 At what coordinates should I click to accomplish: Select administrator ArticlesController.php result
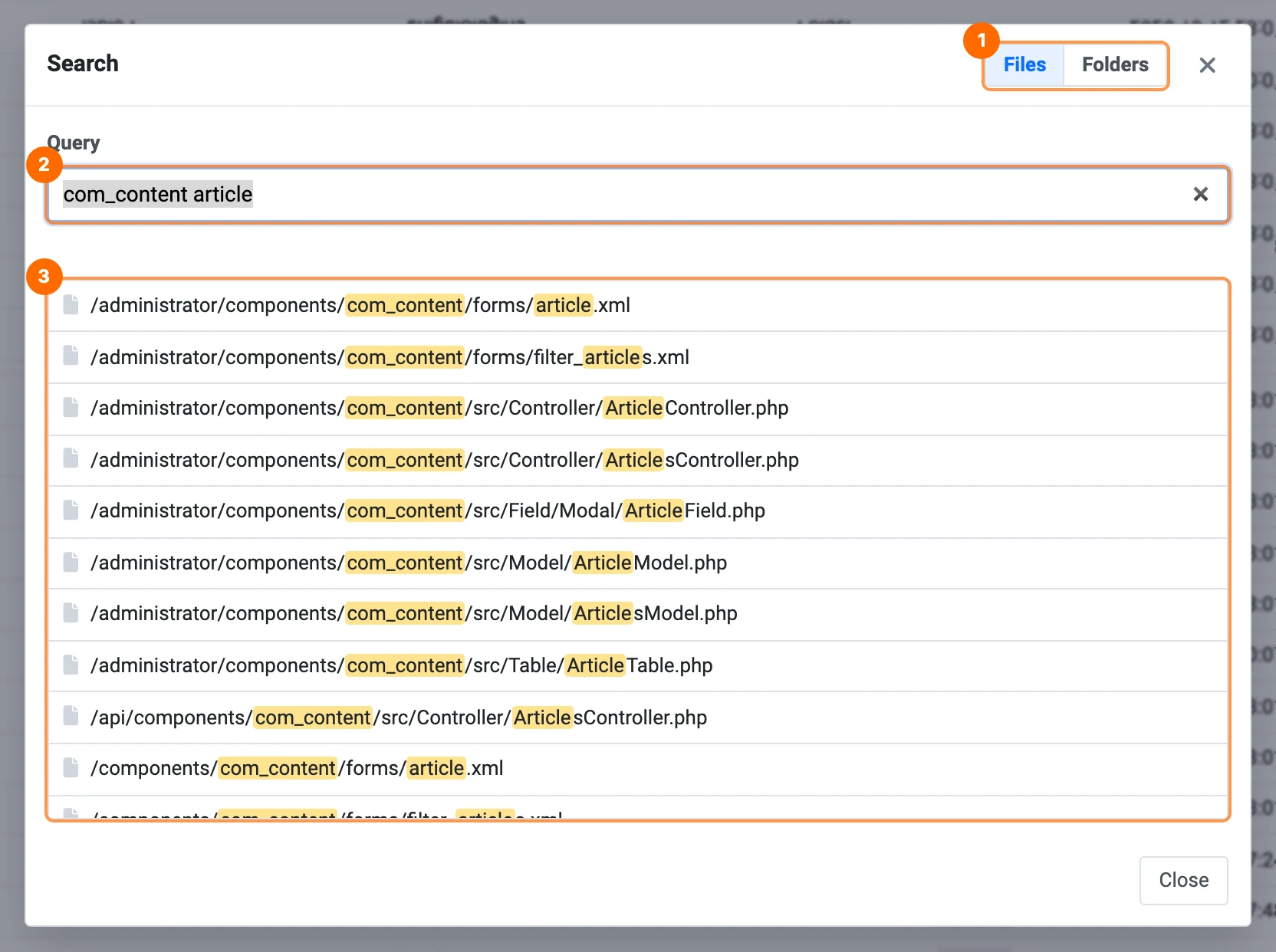[x=638, y=460]
